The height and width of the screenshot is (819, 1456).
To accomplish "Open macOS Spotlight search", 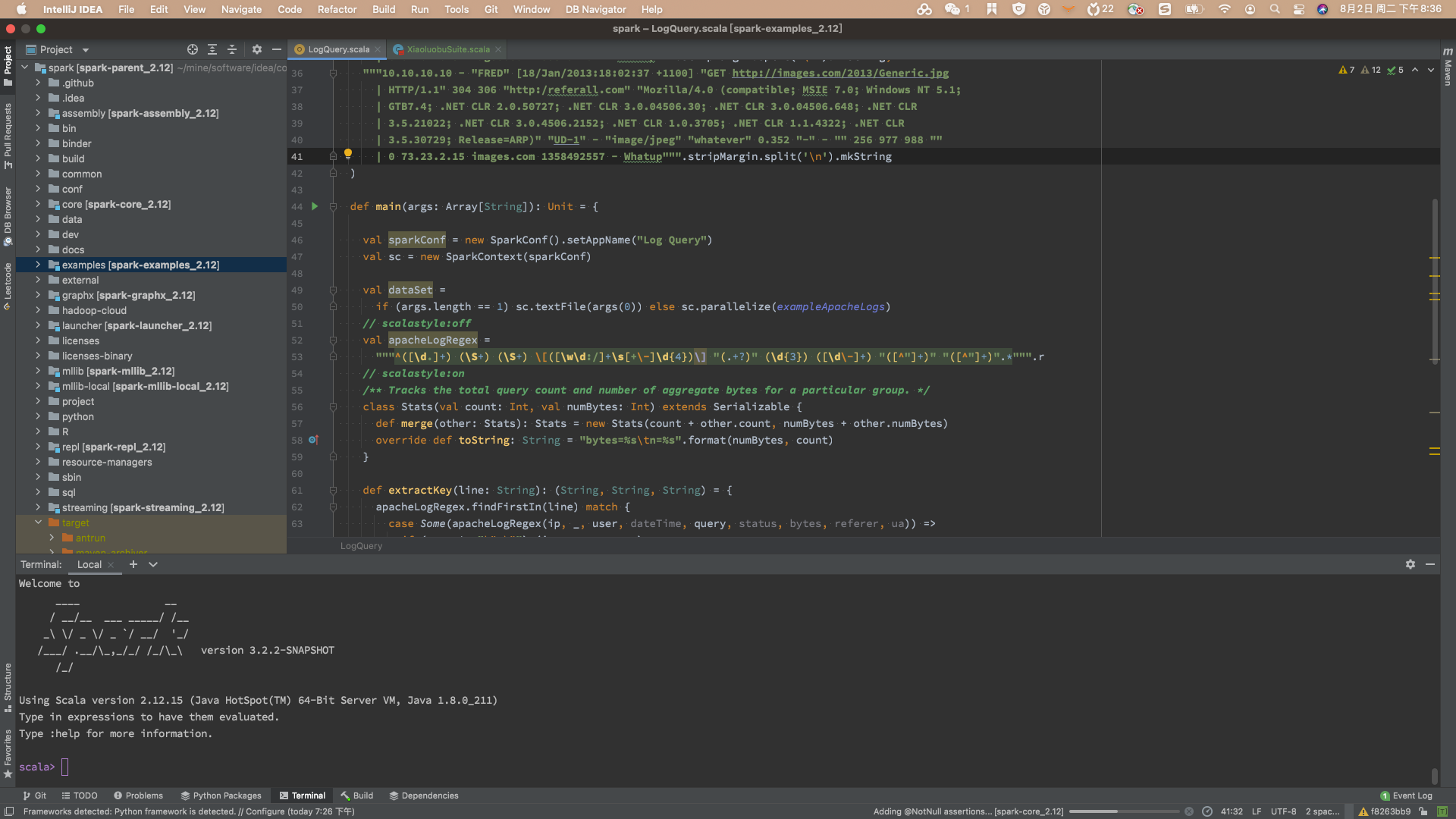I will pos(1275,9).
